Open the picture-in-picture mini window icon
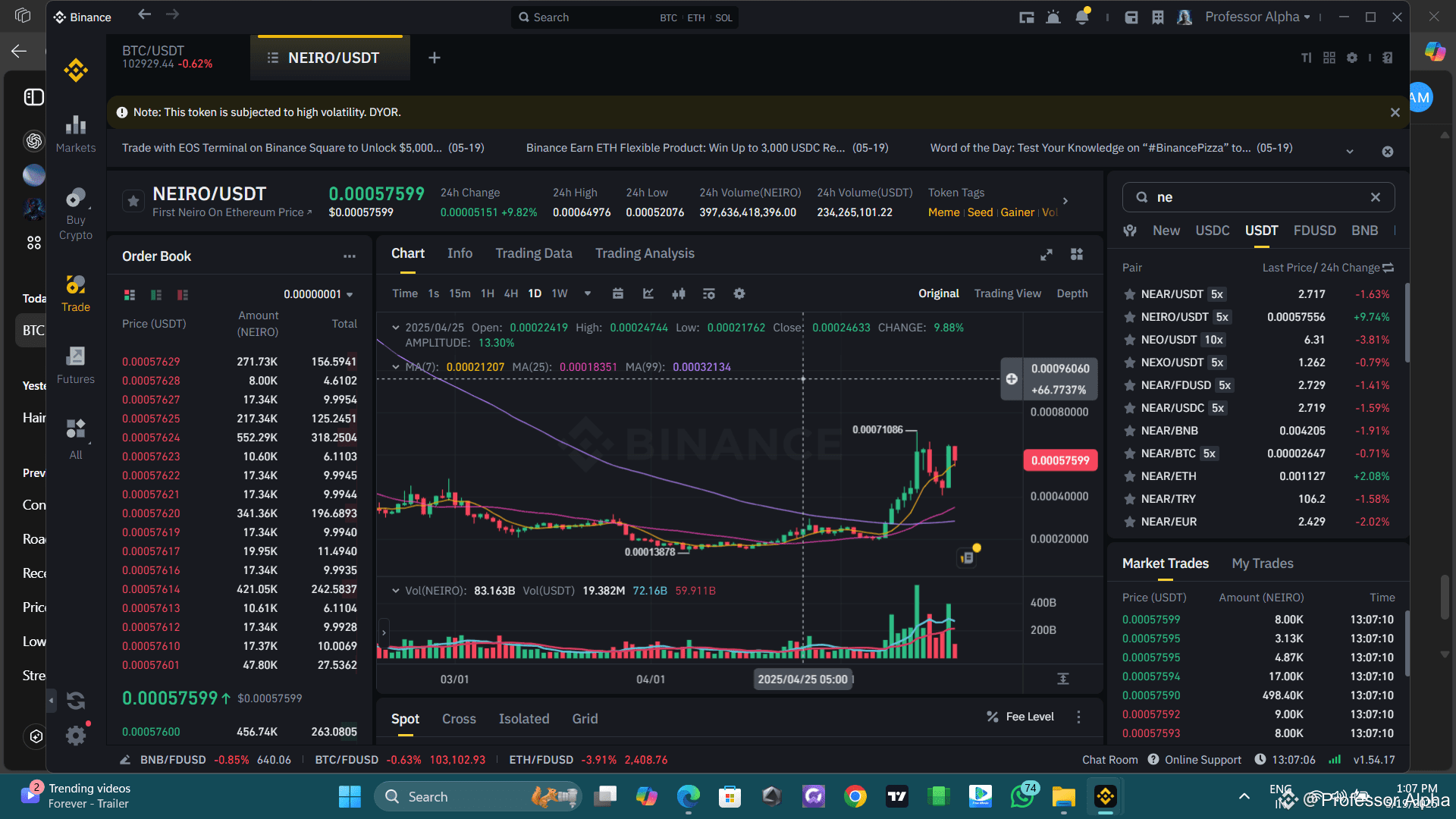The width and height of the screenshot is (1456, 819). point(1027,17)
